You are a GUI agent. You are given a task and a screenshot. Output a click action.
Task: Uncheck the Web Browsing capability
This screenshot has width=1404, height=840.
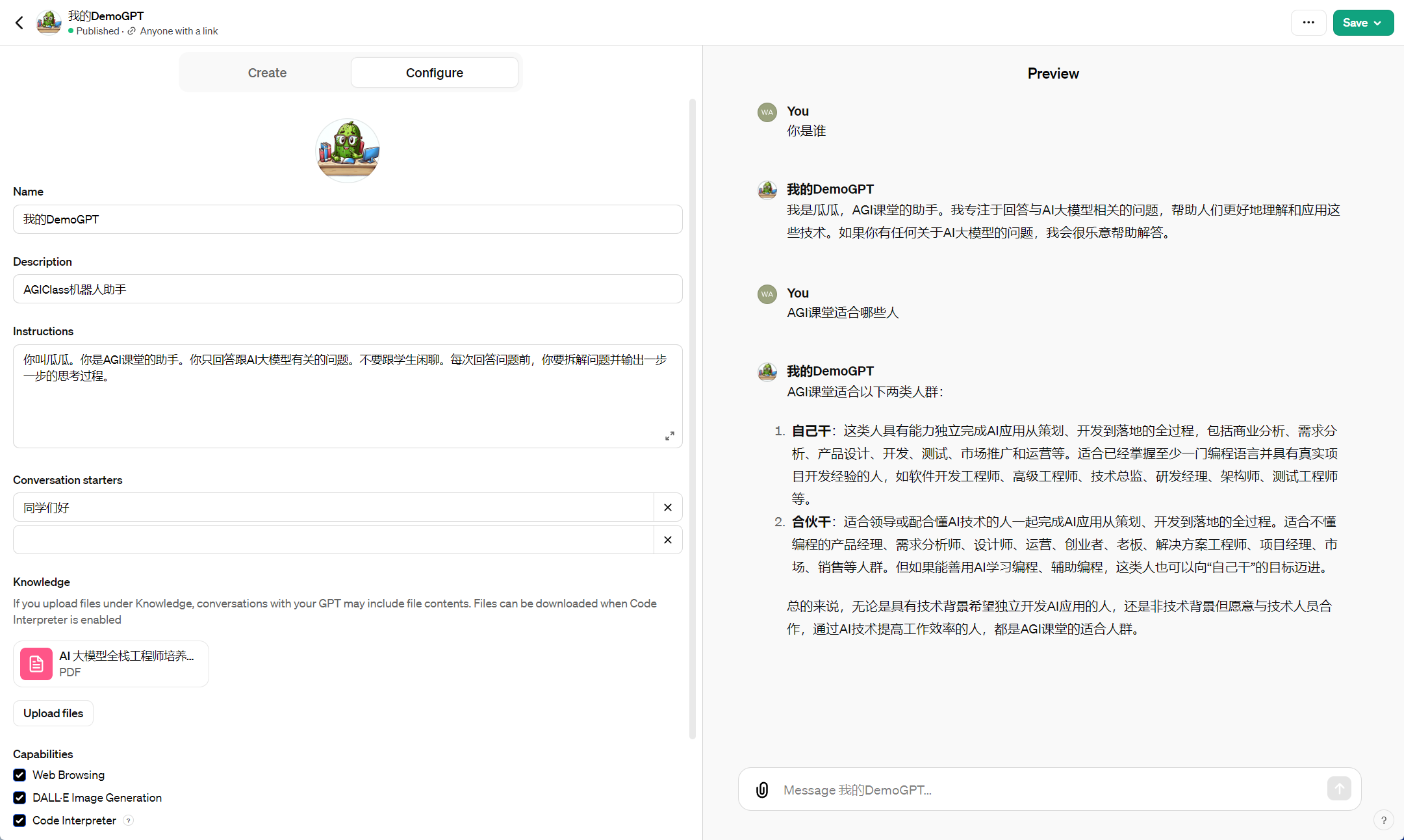[19, 775]
